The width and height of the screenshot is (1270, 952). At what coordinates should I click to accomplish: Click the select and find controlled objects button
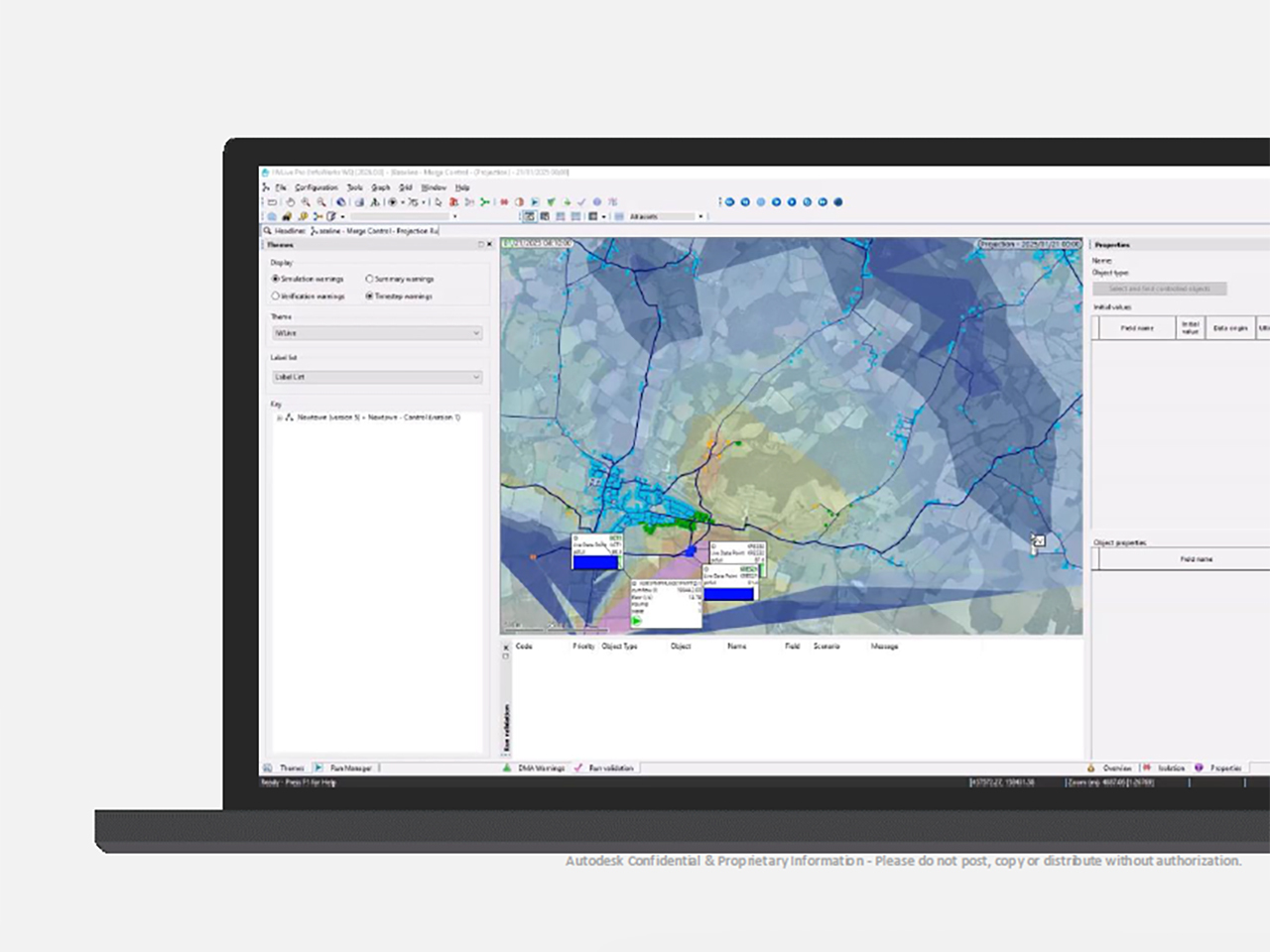[1159, 289]
